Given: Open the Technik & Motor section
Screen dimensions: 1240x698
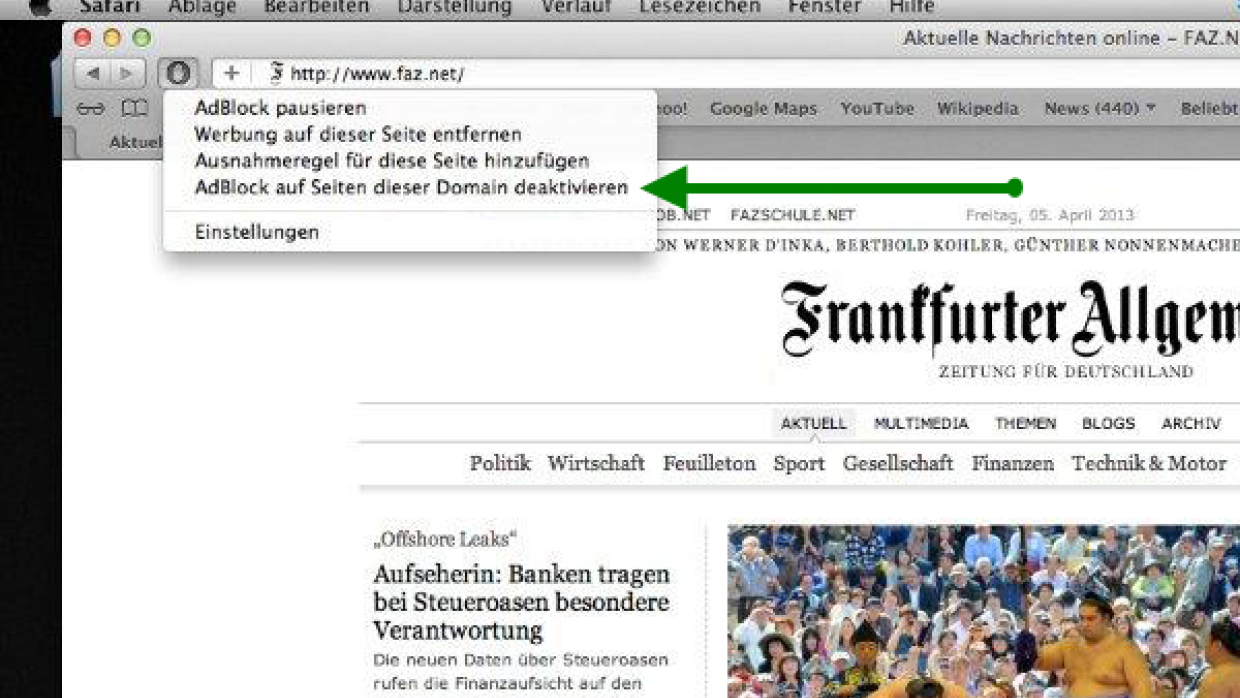Looking at the screenshot, I should tap(1149, 463).
